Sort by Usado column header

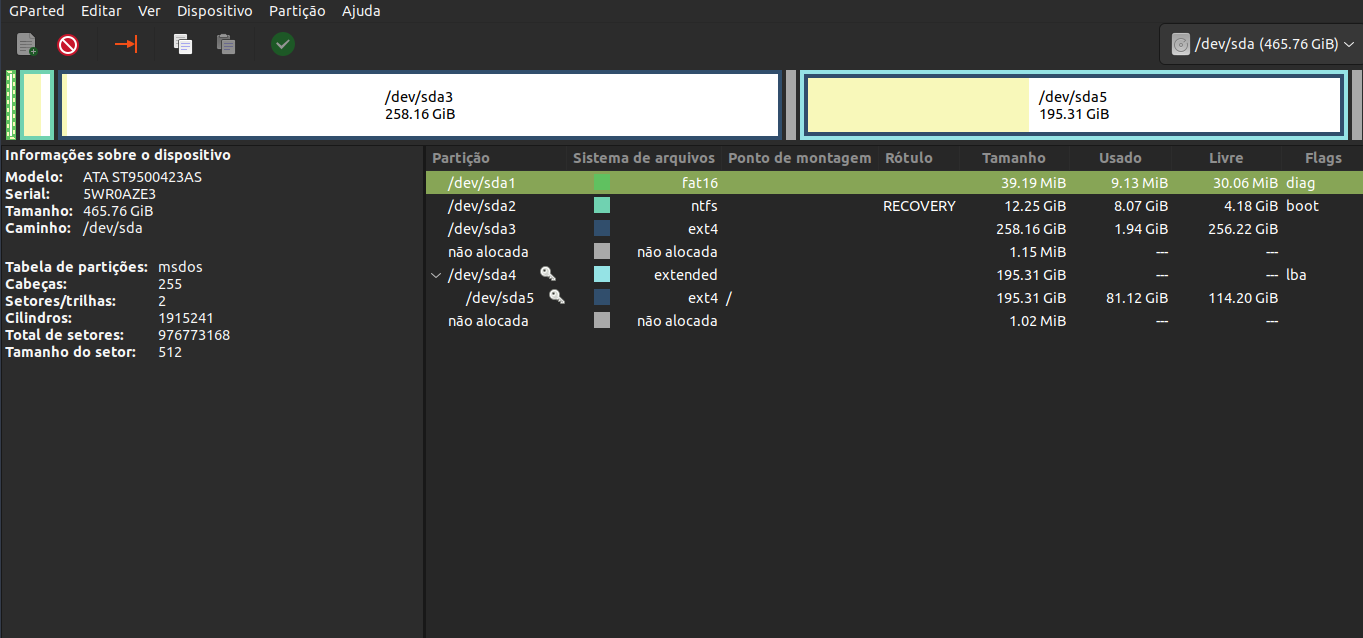click(1120, 158)
